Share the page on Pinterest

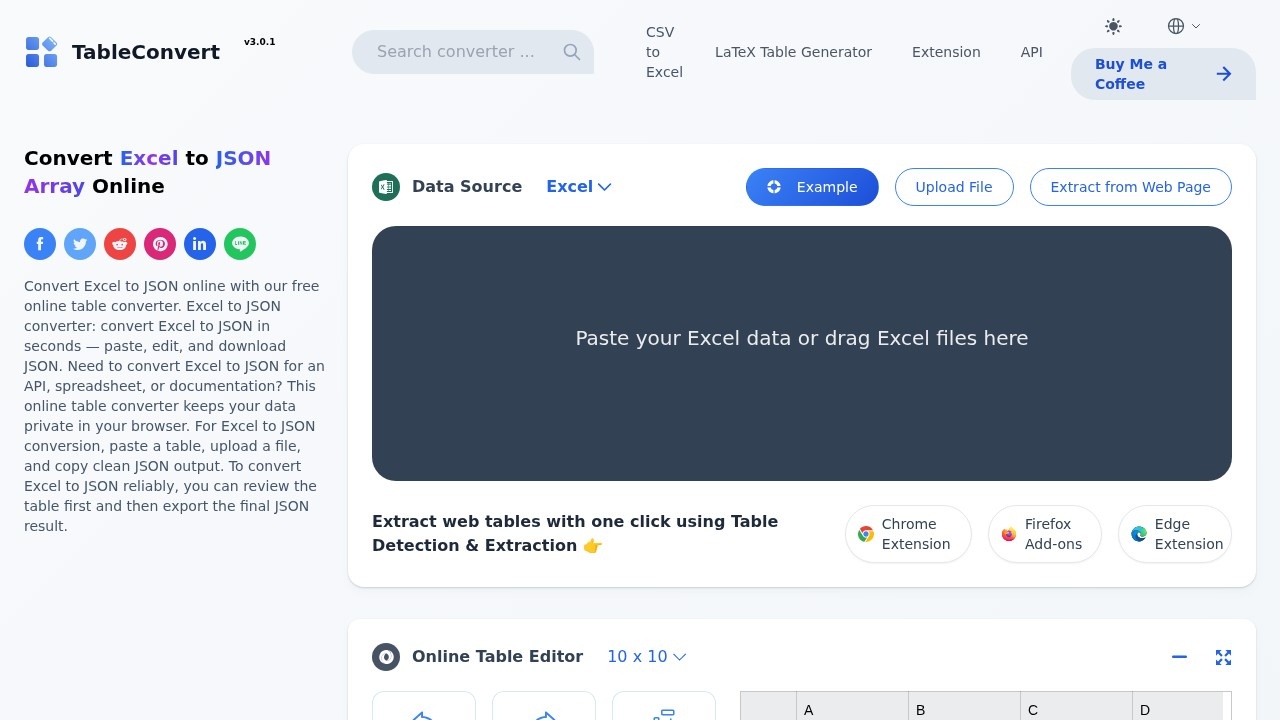(x=160, y=244)
